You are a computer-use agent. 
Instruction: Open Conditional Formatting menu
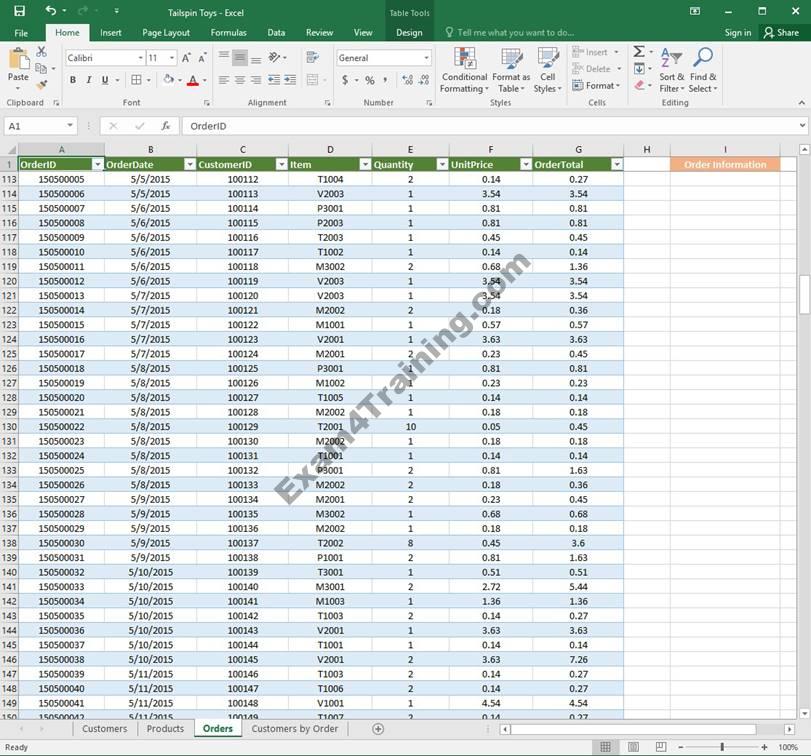click(464, 69)
